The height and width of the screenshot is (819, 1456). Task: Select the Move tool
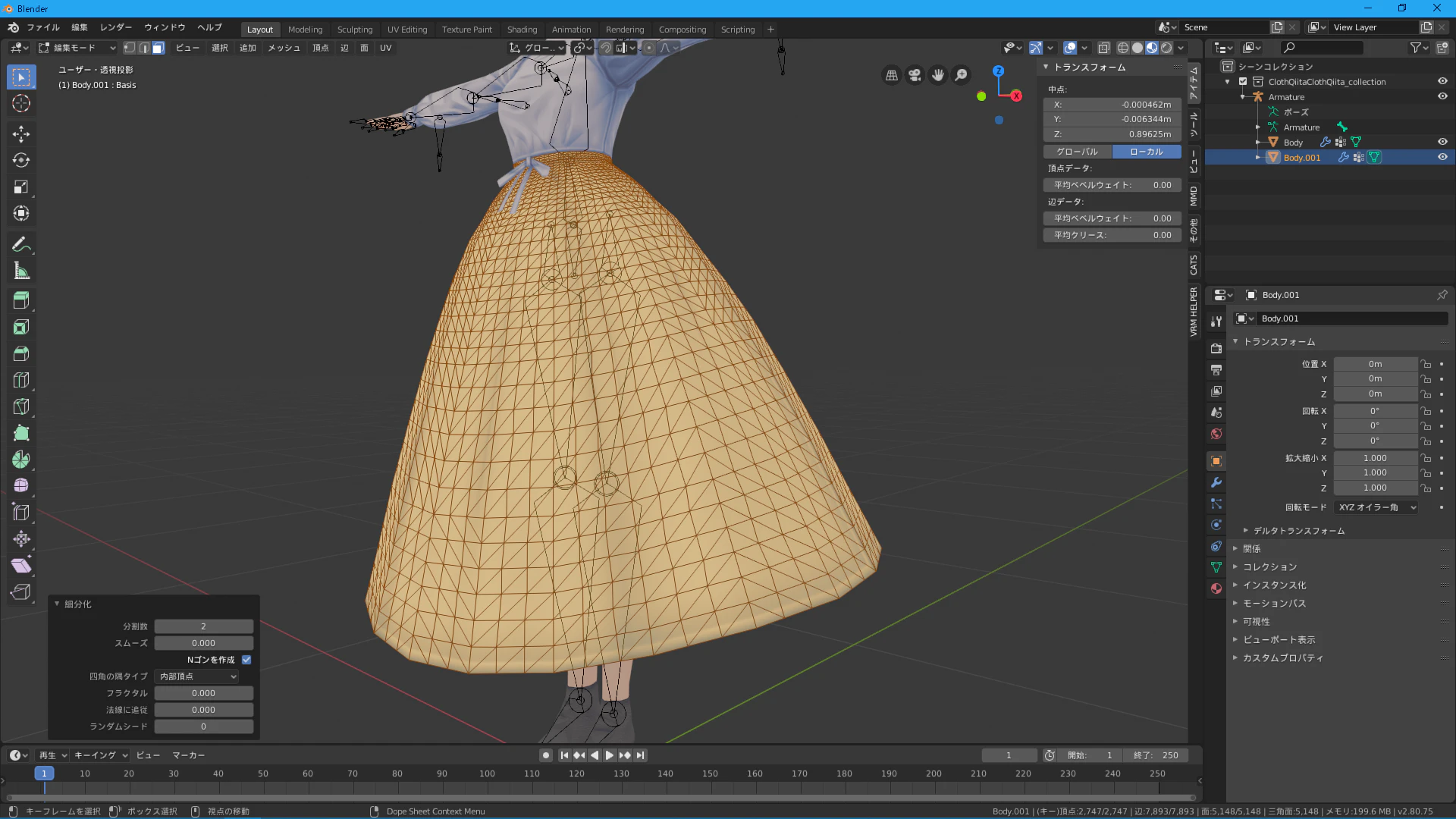21,134
